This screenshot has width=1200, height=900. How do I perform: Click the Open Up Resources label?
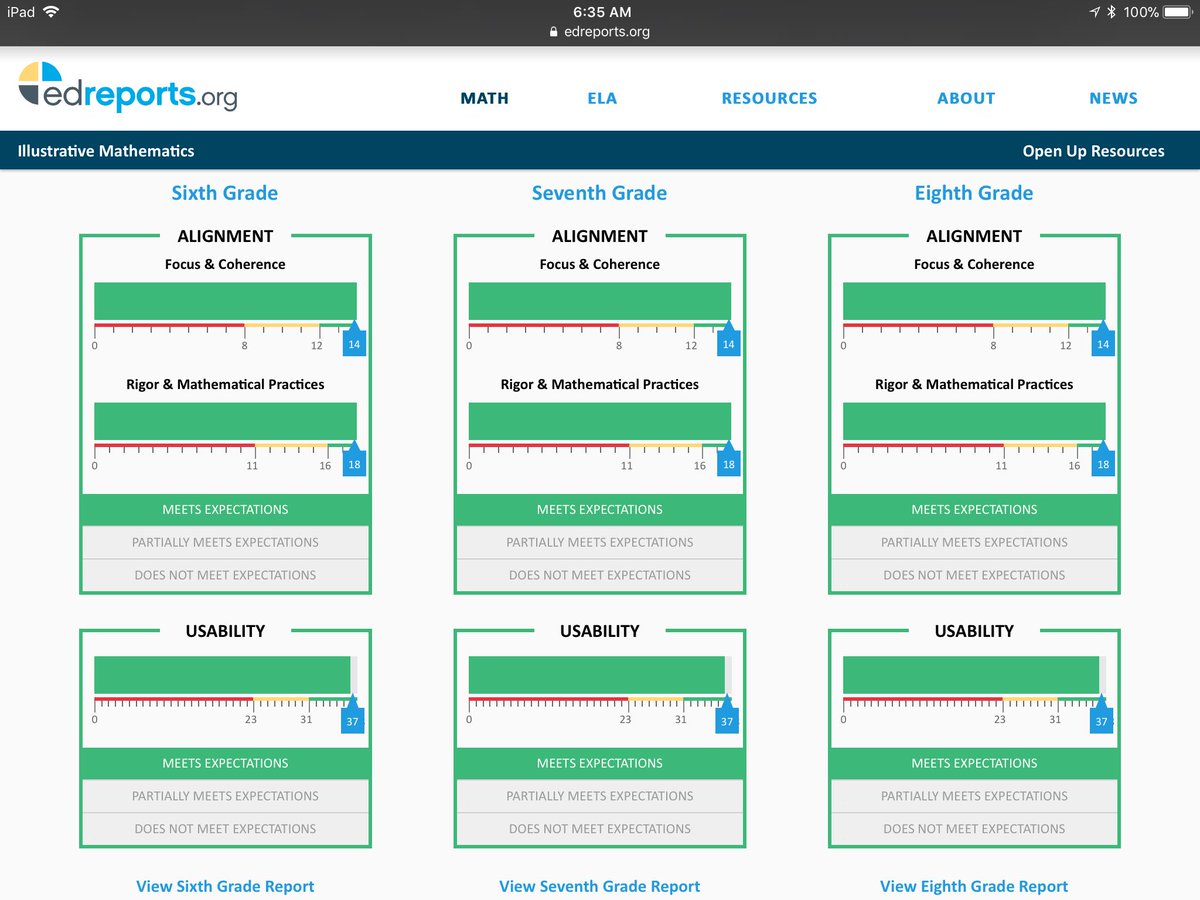coord(1093,151)
